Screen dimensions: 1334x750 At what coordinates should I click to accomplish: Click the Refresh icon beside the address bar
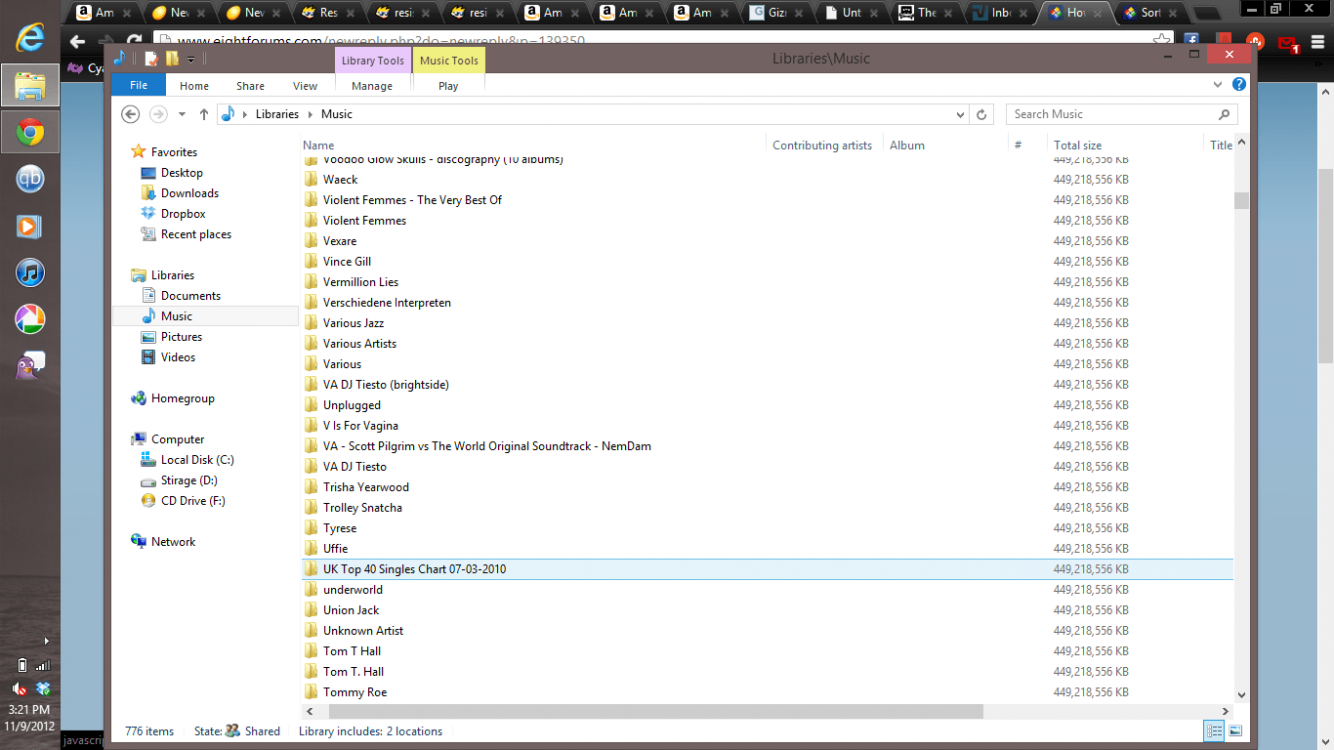coord(981,114)
